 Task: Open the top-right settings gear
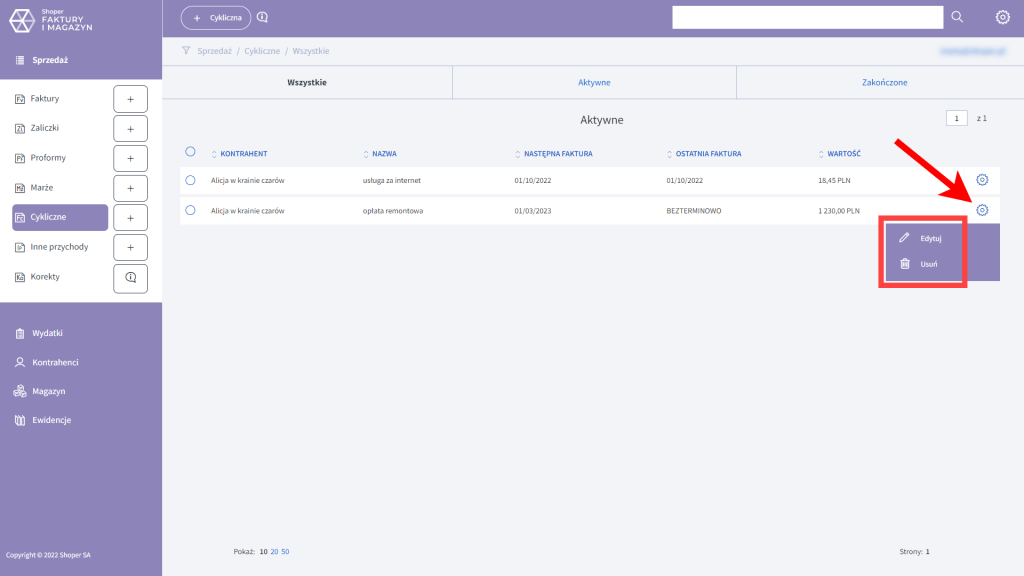1002,17
